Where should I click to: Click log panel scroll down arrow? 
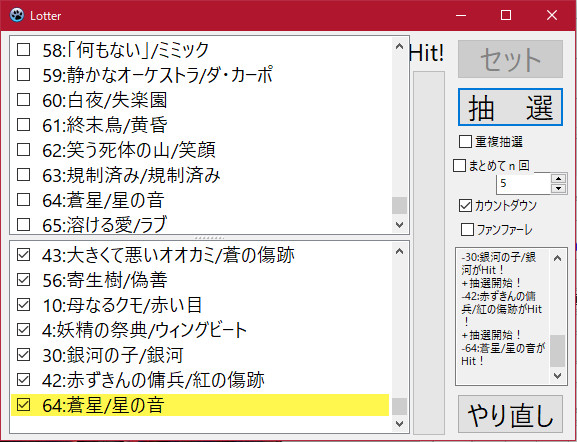click(x=557, y=376)
